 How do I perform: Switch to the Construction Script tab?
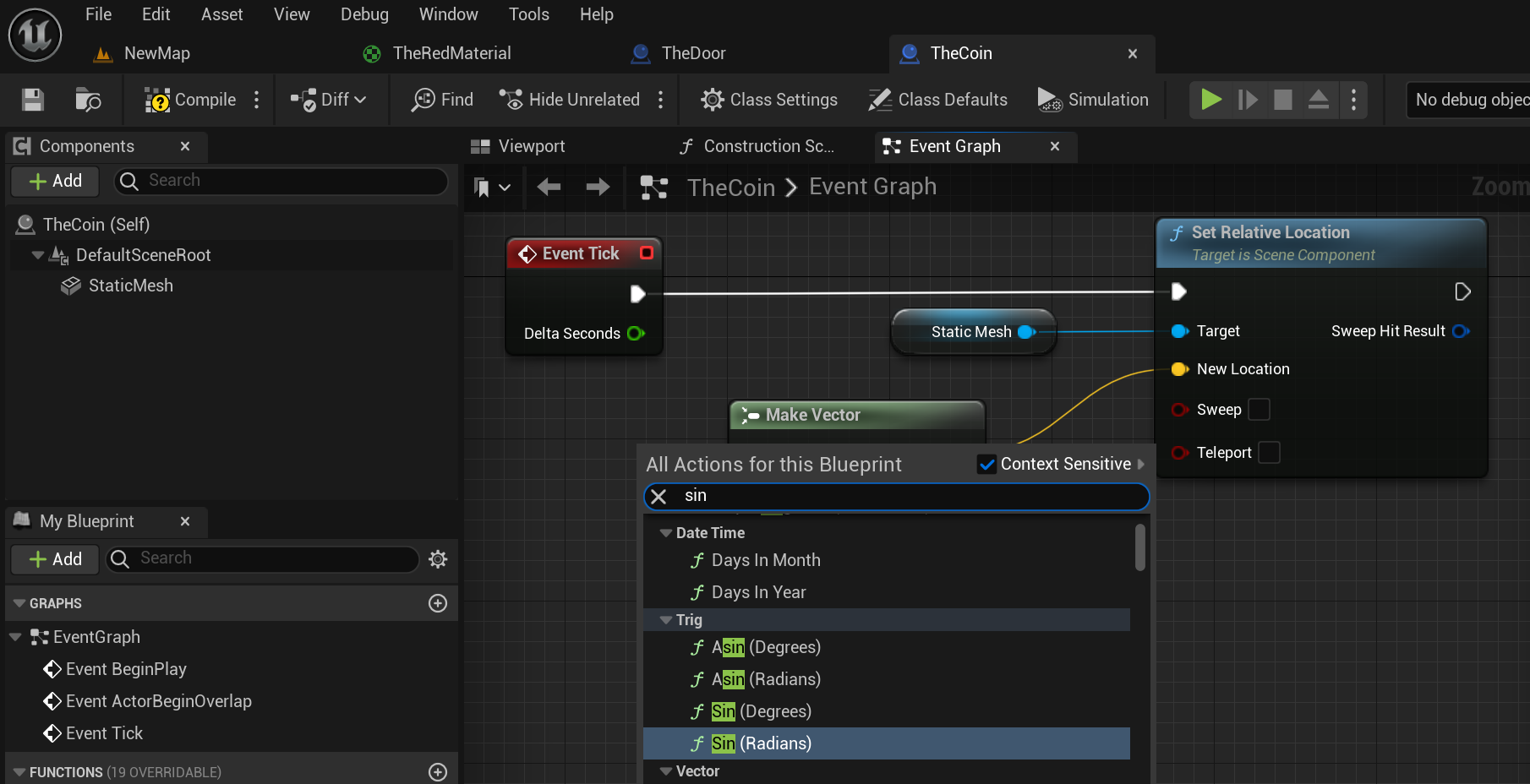tap(757, 146)
